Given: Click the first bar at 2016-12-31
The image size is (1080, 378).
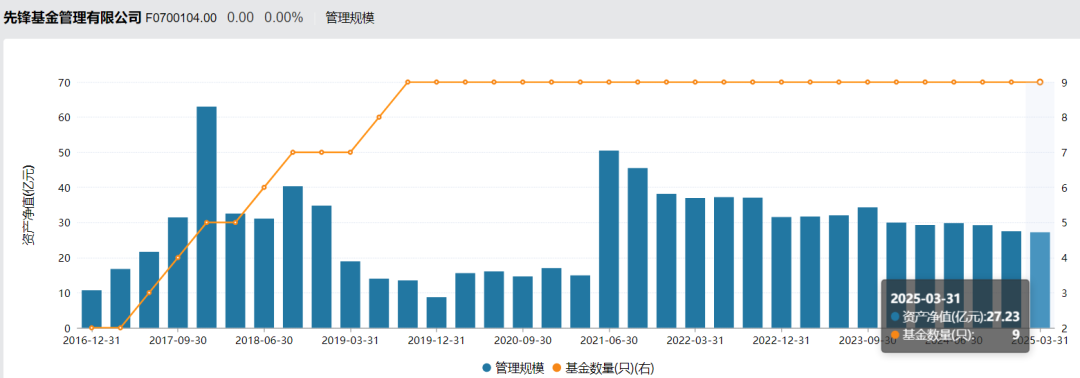Looking at the screenshot, I should [x=92, y=309].
